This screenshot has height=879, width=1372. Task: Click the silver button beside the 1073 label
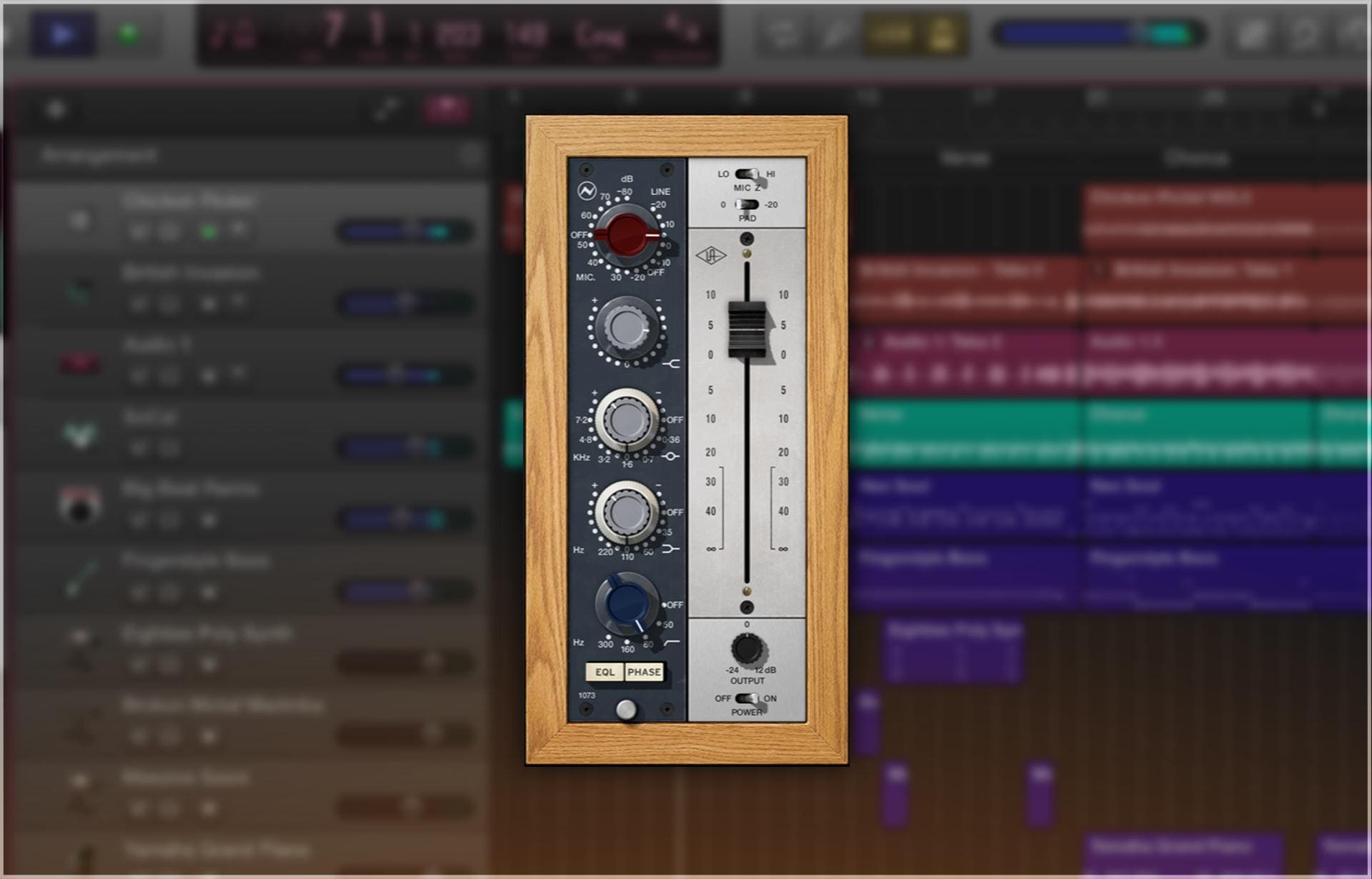pos(626,709)
